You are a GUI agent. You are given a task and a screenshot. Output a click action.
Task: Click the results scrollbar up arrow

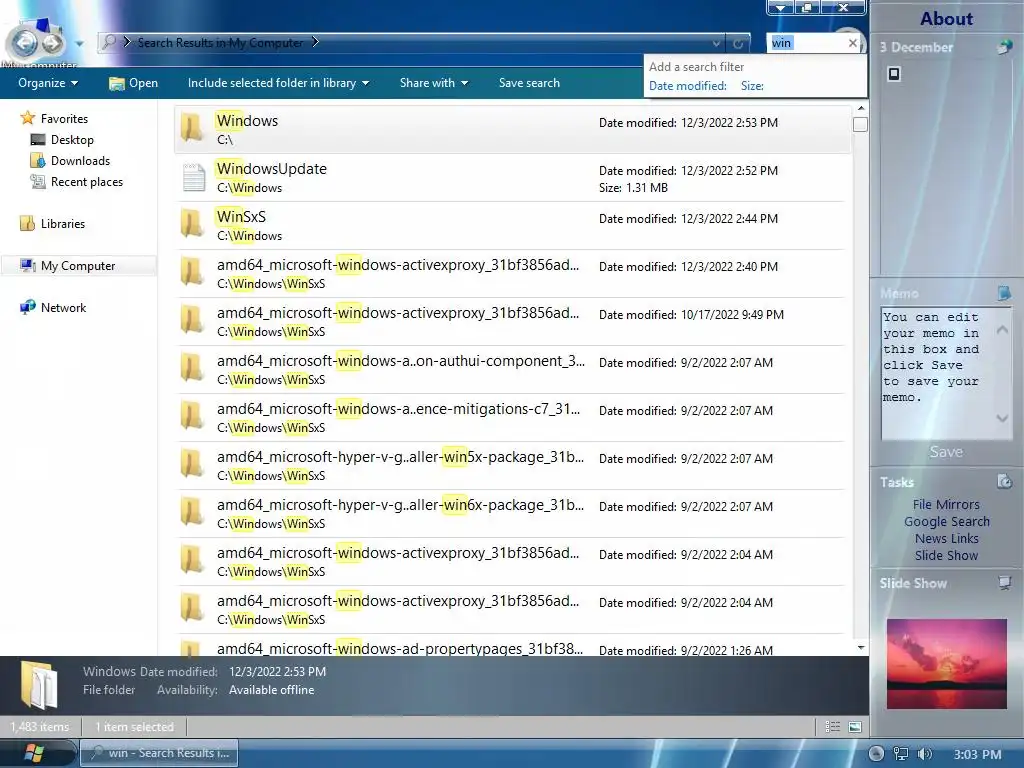tap(861, 108)
